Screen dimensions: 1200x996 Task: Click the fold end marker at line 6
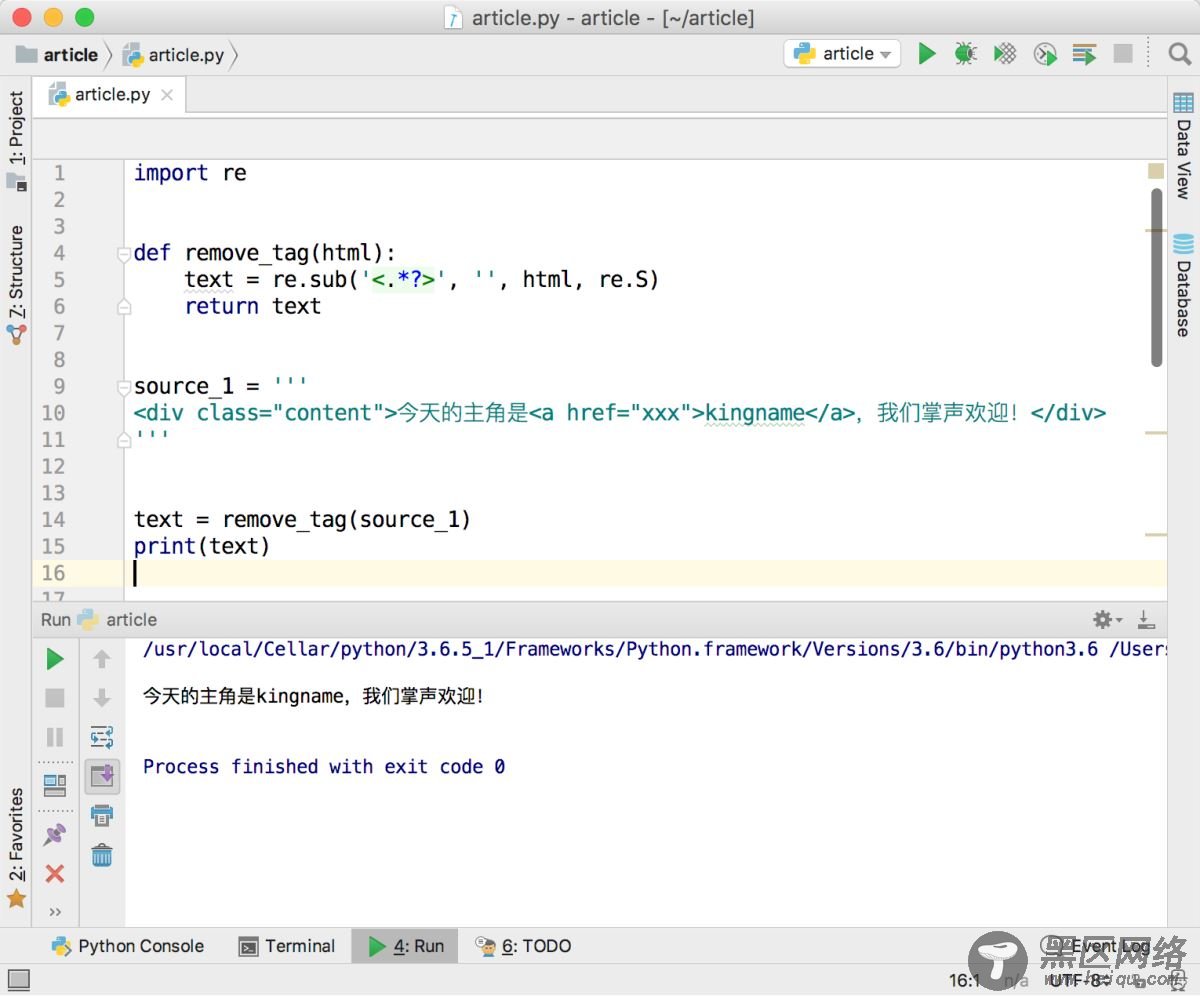124,306
